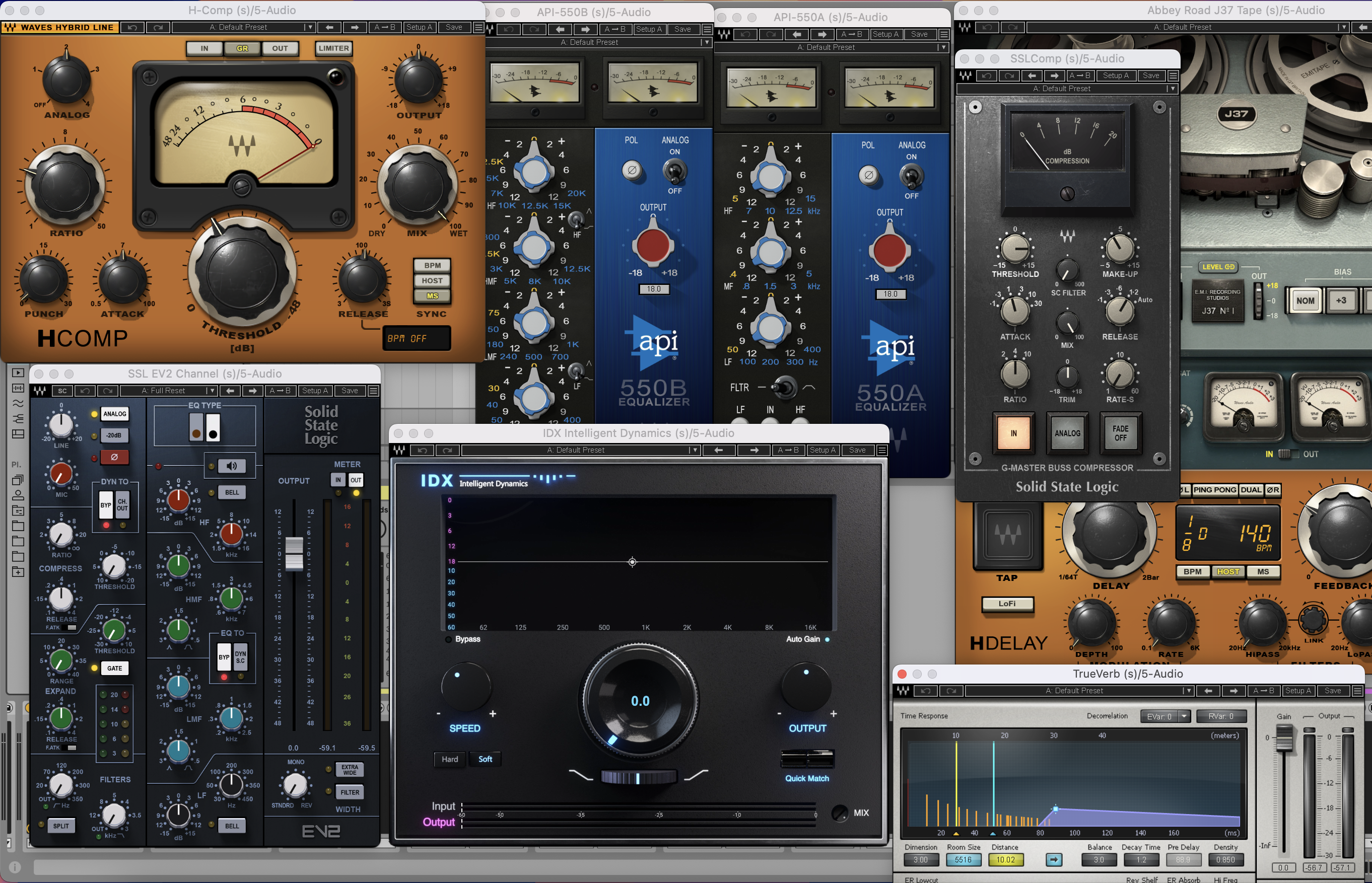Adjust Gain fader in TrueVerb
1372x883 pixels.
(1284, 739)
